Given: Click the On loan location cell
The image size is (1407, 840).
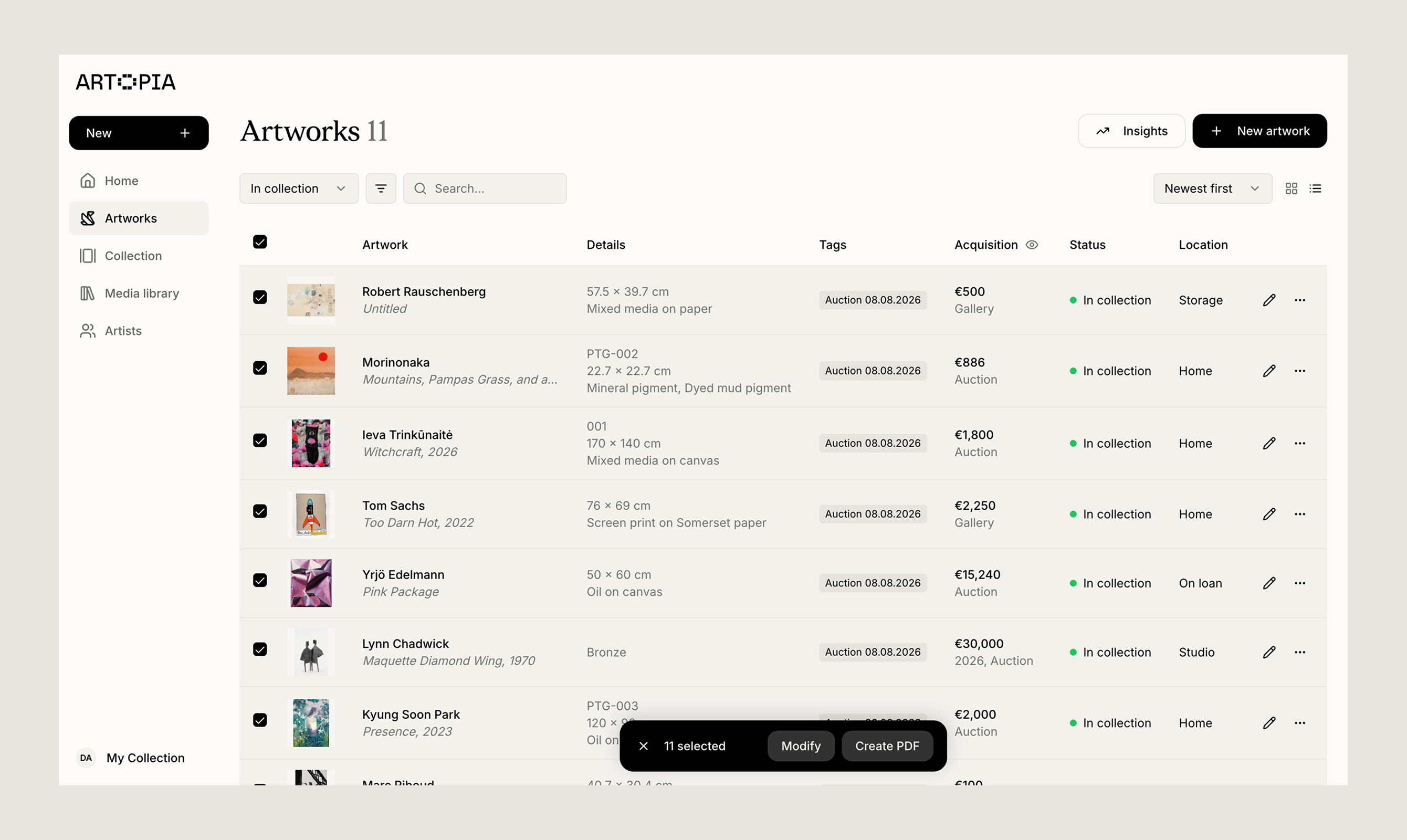Looking at the screenshot, I should (1201, 583).
